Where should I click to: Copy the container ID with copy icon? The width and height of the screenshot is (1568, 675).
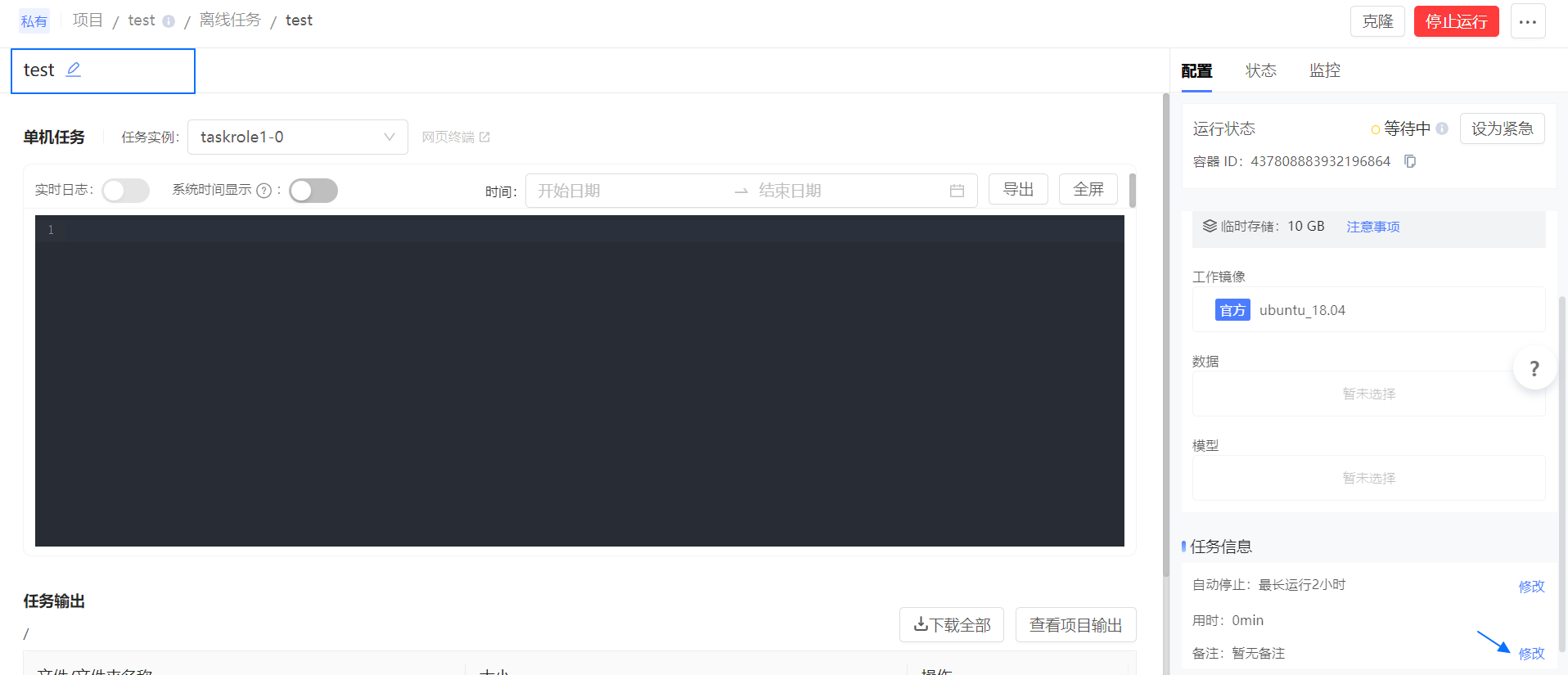click(1410, 161)
